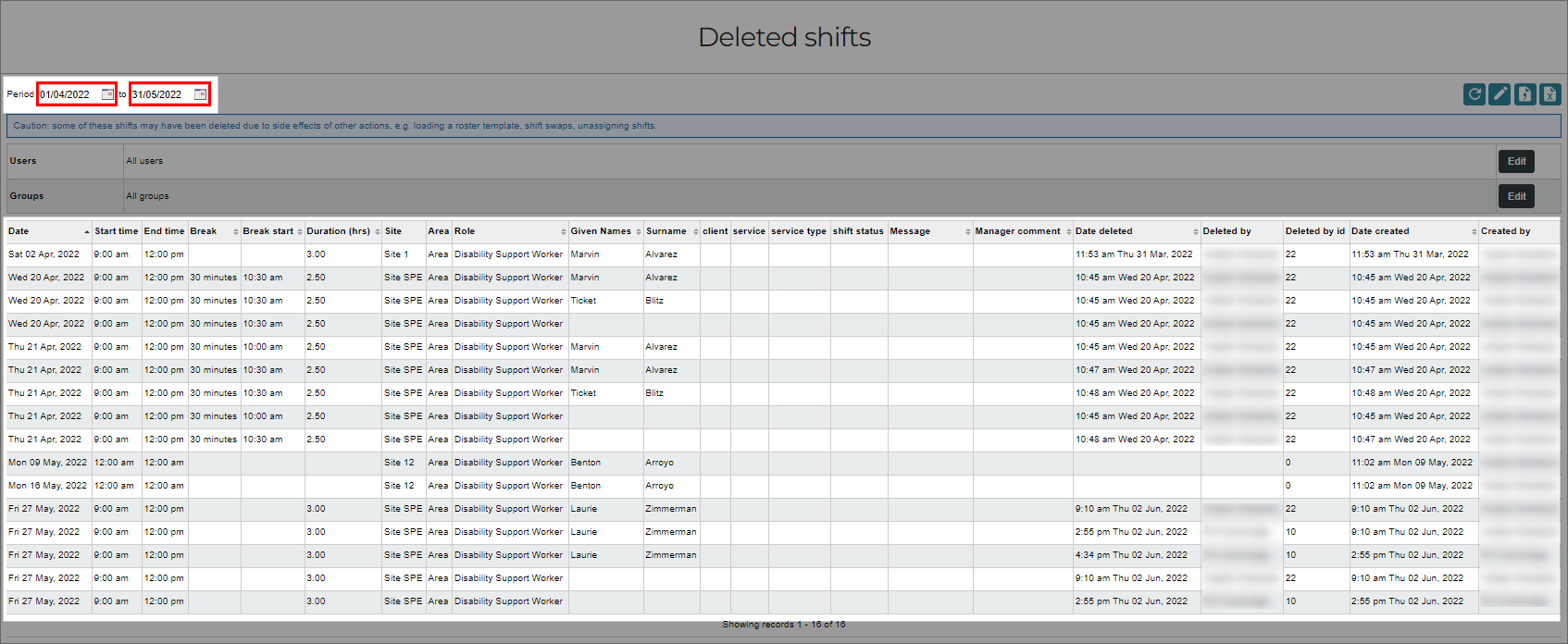1568x644 pixels.
Task: Click sort arrows on Date deleted column
Action: click(1195, 231)
